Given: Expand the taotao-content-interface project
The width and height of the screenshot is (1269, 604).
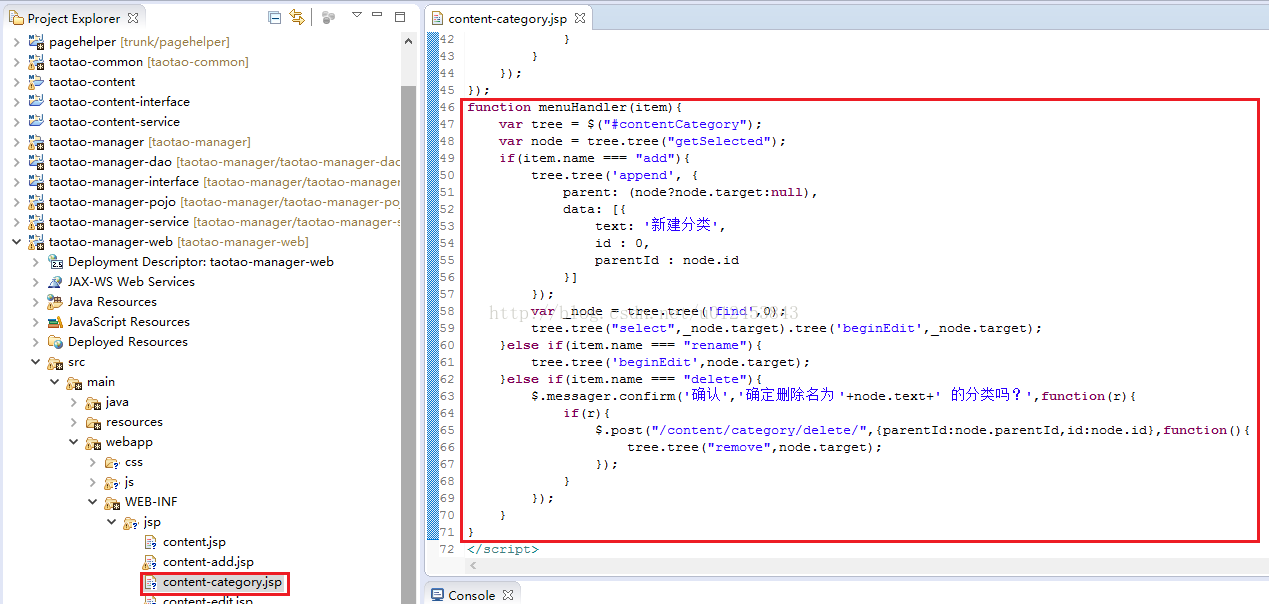Looking at the screenshot, I should click(x=16, y=102).
